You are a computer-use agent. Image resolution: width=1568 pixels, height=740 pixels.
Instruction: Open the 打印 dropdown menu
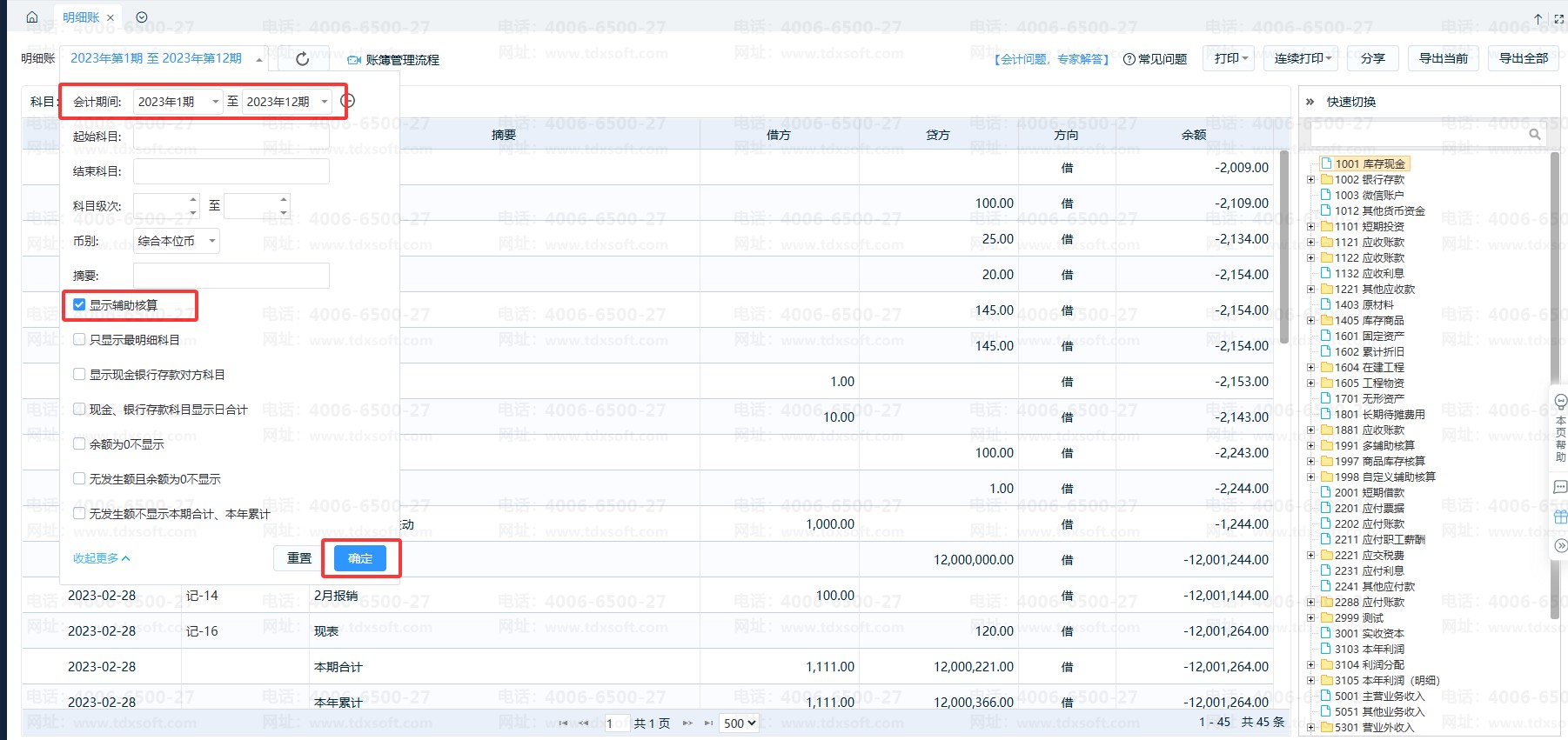pos(1230,58)
